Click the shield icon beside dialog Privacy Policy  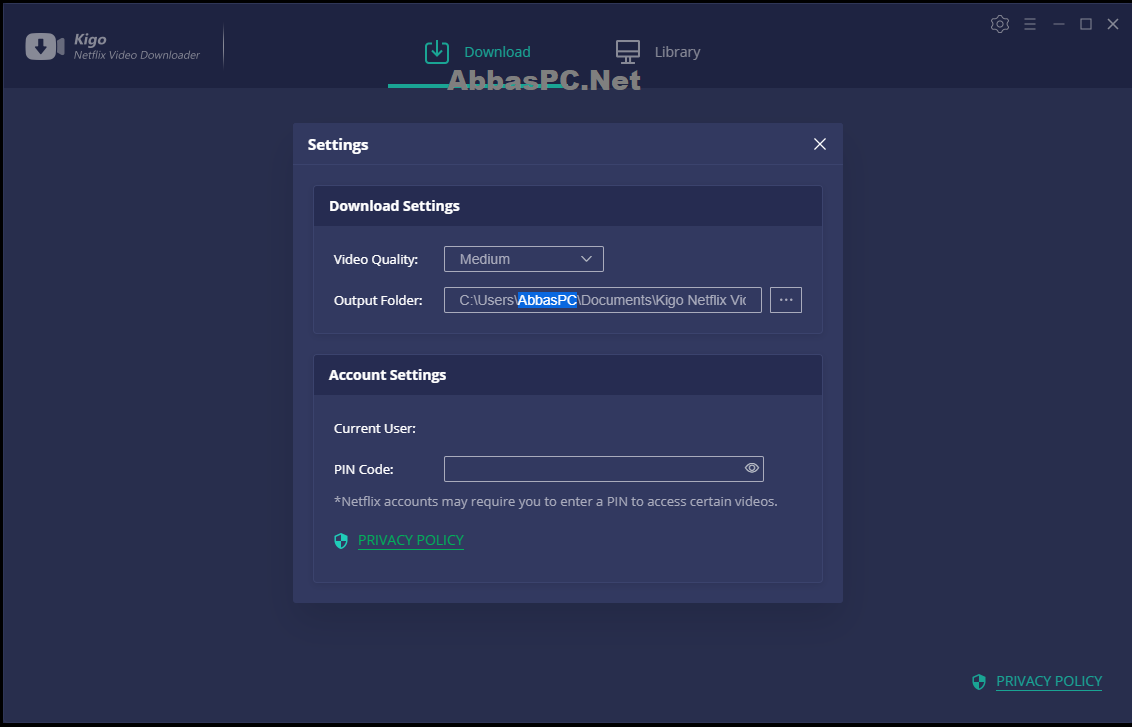pyautogui.click(x=341, y=541)
